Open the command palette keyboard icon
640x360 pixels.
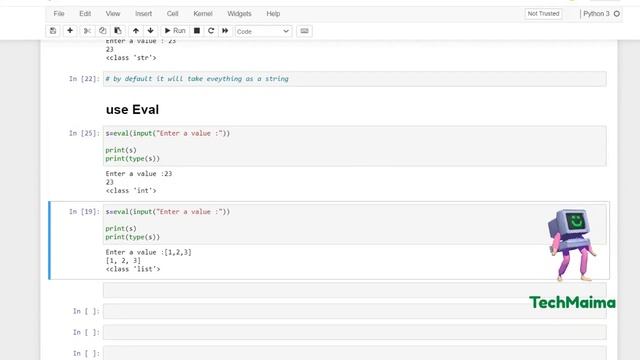click(304, 31)
